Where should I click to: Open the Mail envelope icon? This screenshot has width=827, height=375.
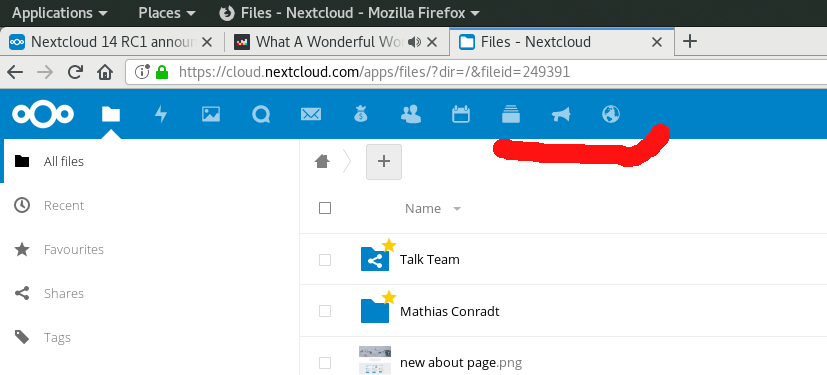tap(311, 114)
